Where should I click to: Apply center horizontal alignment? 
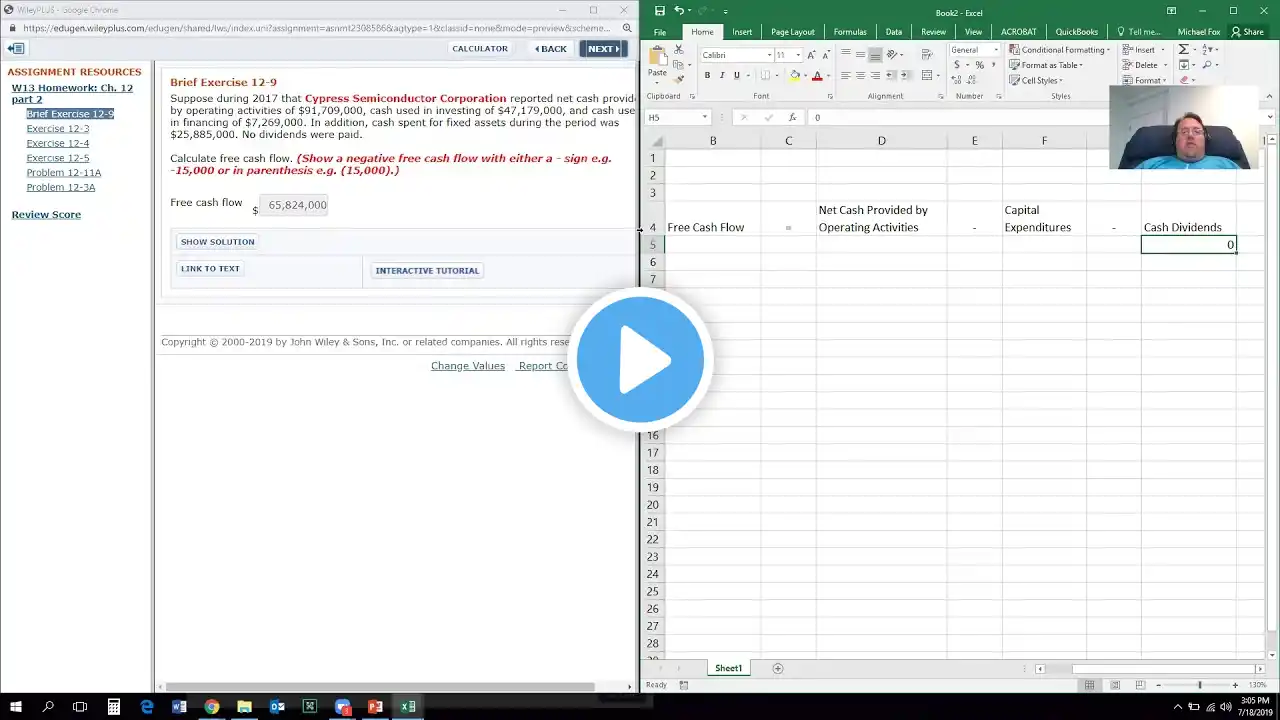pyautogui.click(x=860, y=75)
